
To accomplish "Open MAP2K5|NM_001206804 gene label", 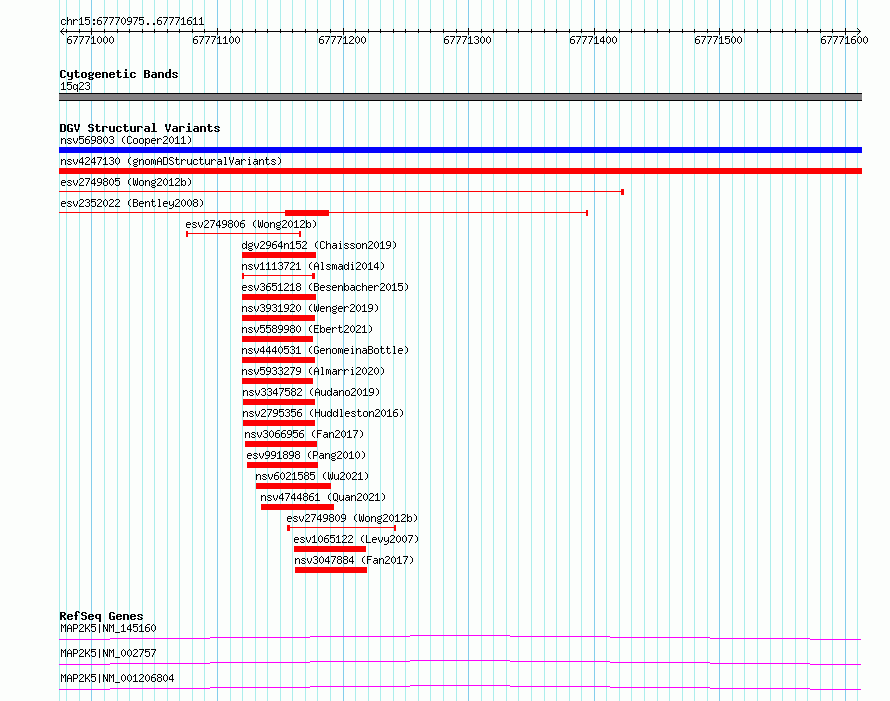I will [117, 678].
